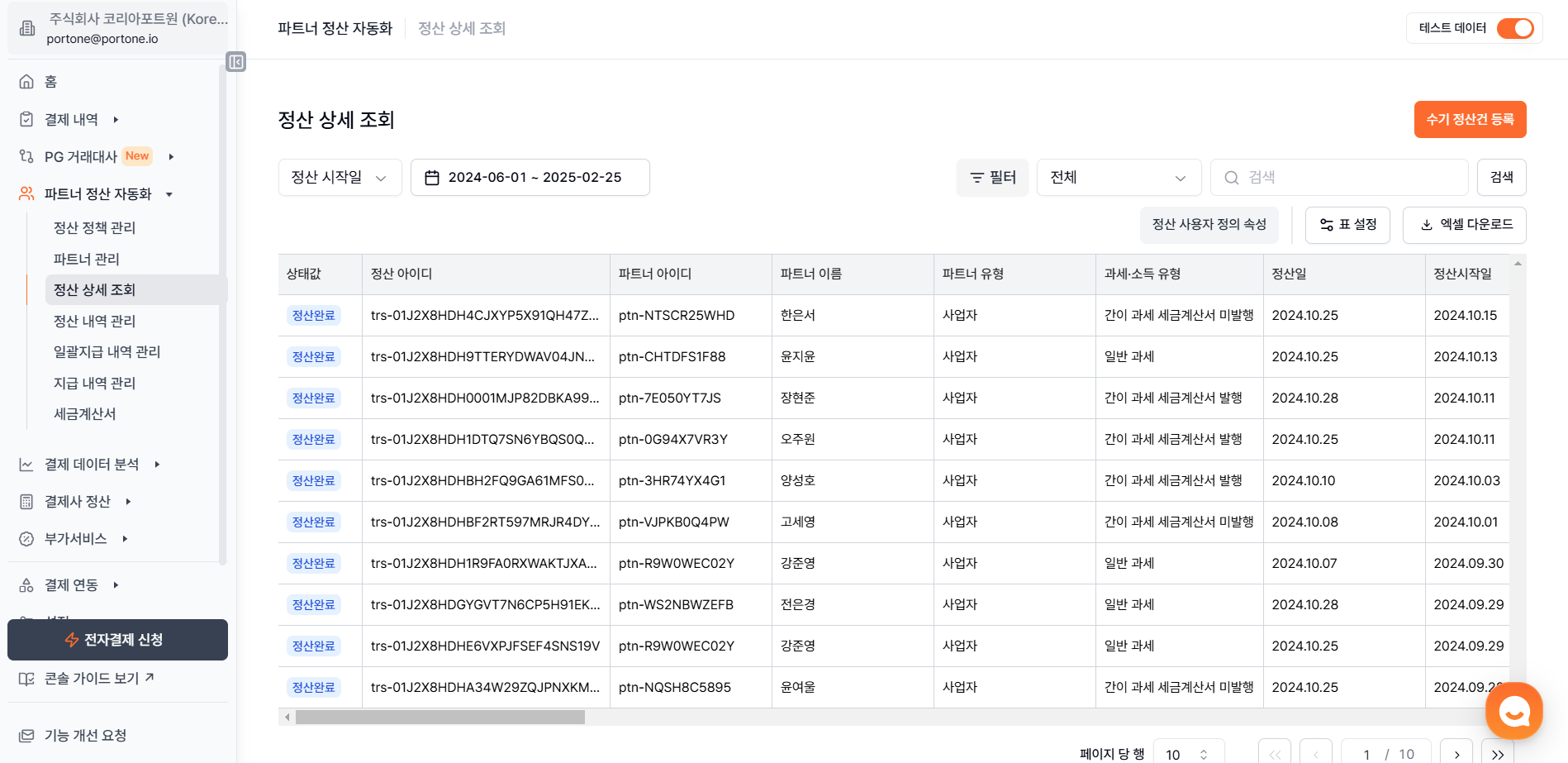1568x763 pixels.
Task: Click the 전자결제 신청 button
Action: (117, 640)
